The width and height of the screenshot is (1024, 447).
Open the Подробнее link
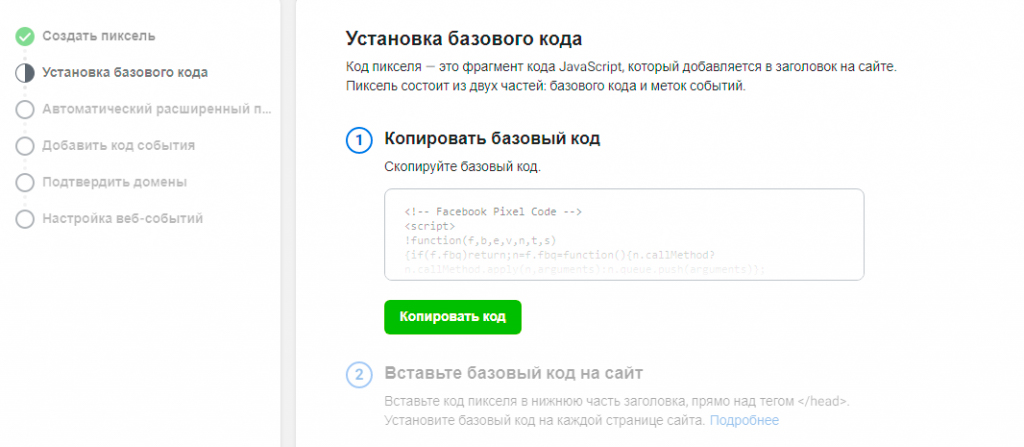coord(744,420)
